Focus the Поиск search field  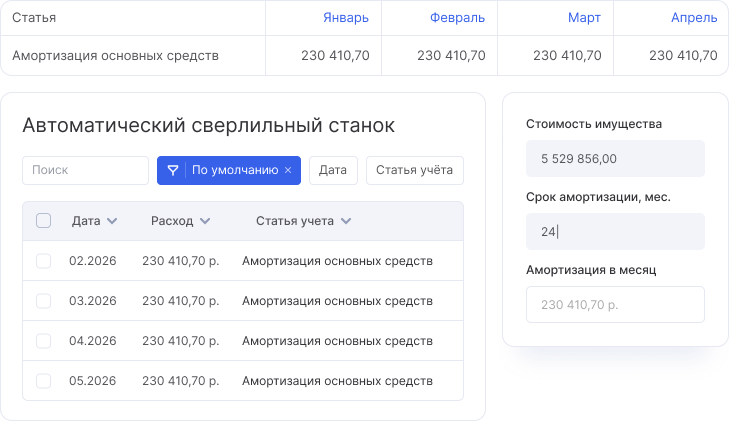pos(85,170)
